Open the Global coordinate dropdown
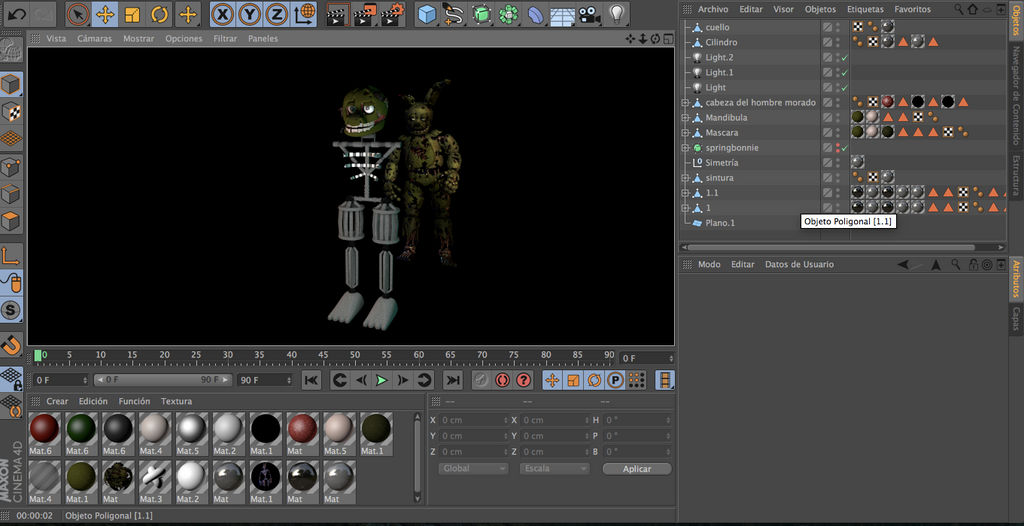The width and height of the screenshot is (1024, 526). (x=473, y=468)
